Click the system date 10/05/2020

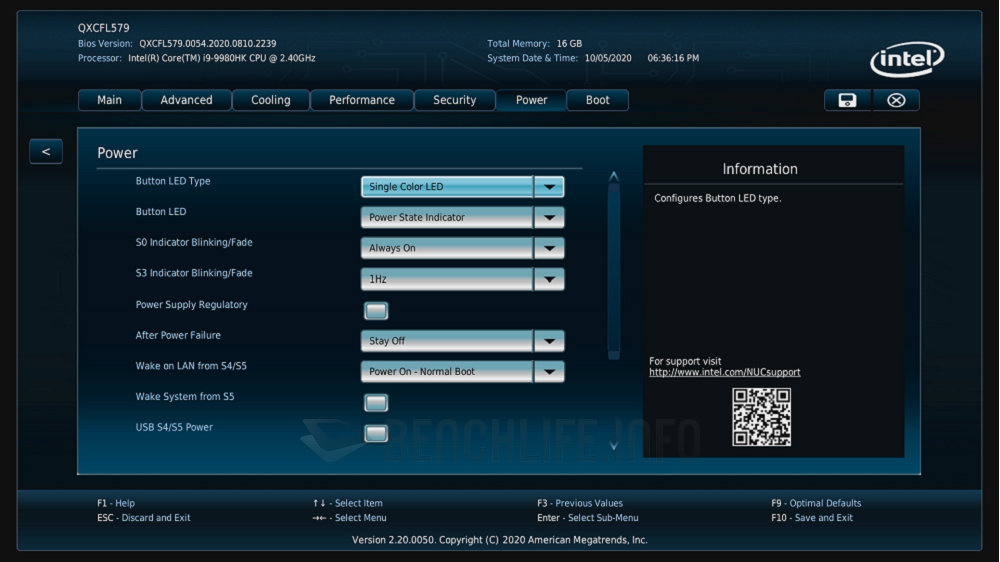pos(608,58)
